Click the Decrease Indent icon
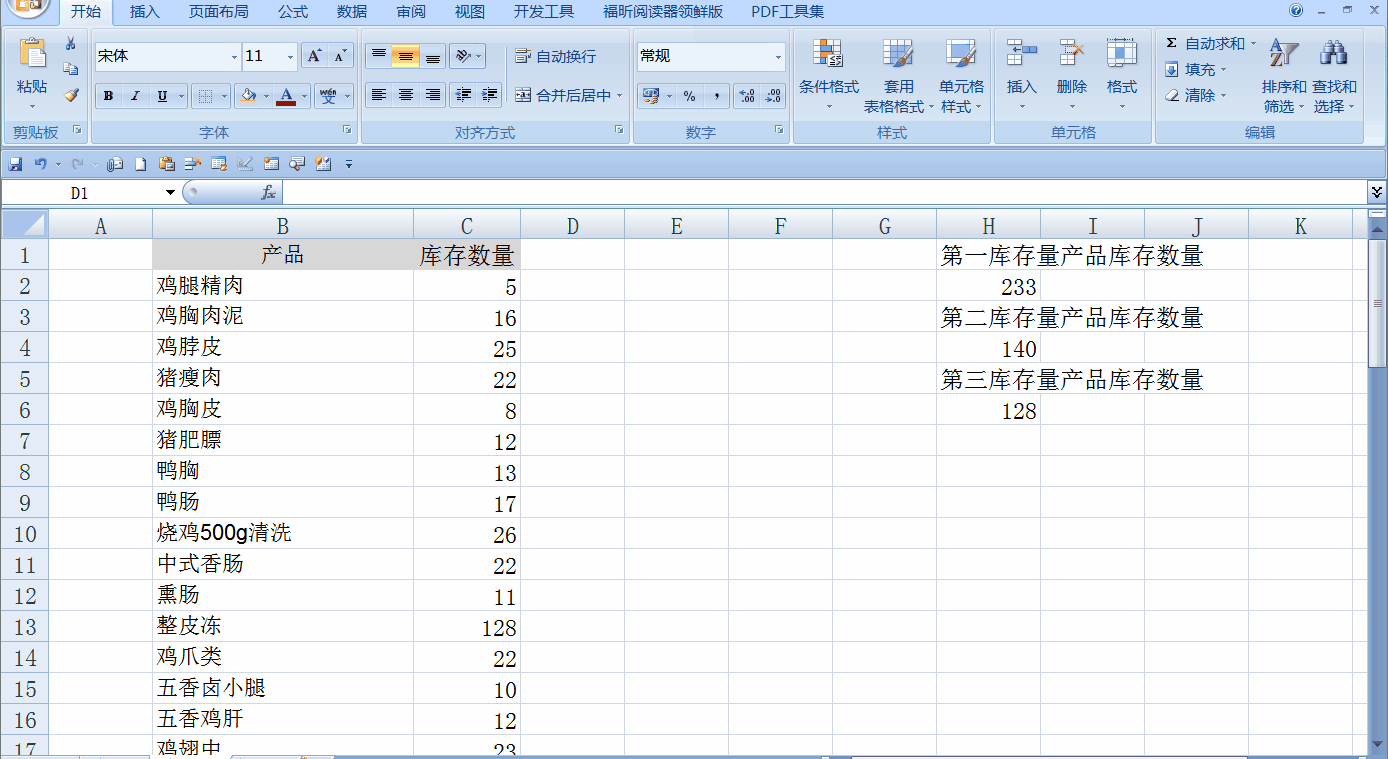 point(463,95)
